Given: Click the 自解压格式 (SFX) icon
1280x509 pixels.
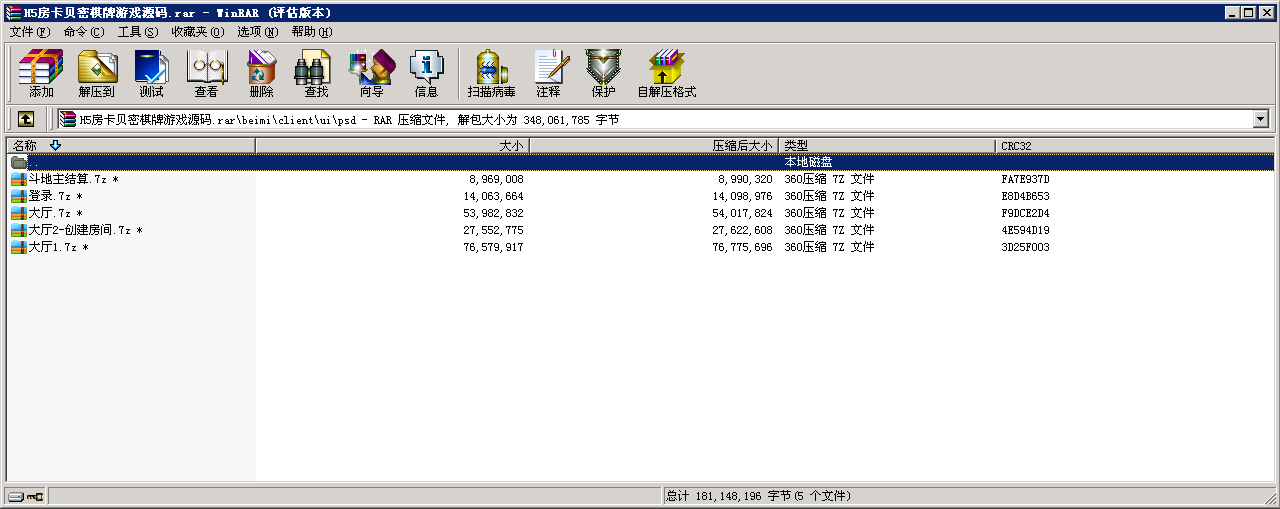Looking at the screenshot, I should point(666,74).
